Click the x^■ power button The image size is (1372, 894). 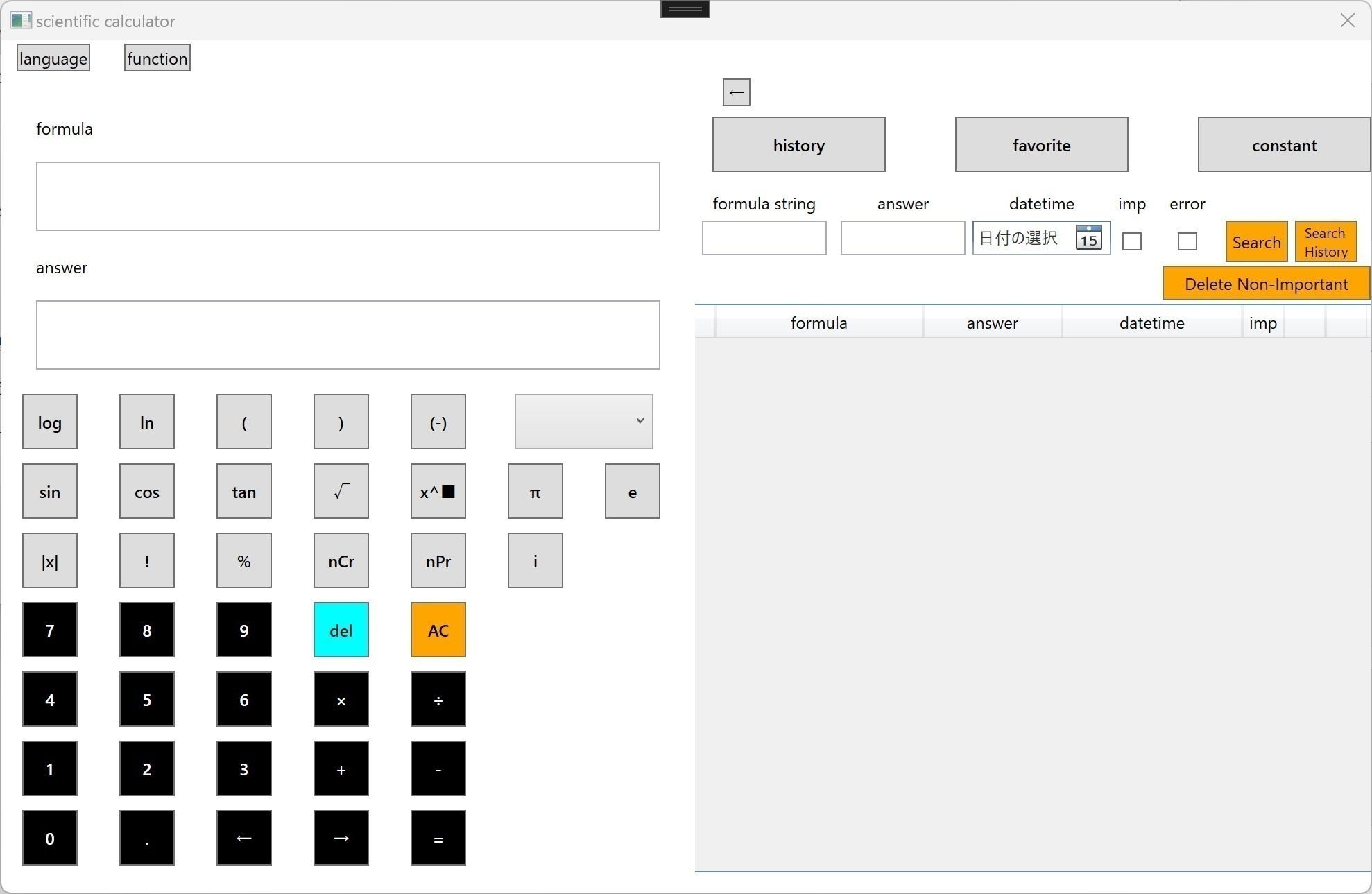coord(438,491)
